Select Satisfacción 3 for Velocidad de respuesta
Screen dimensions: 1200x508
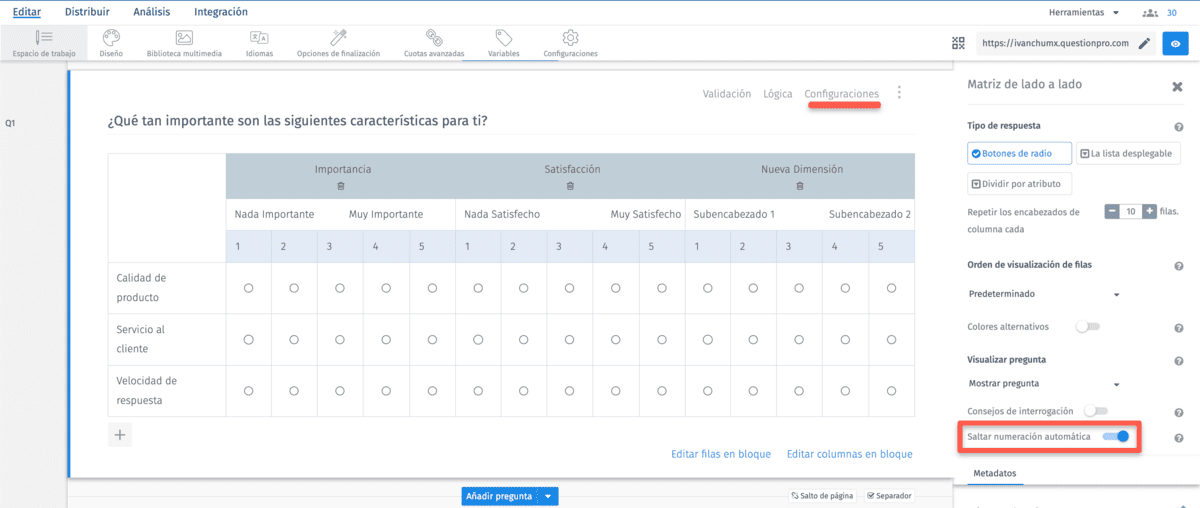[x=570, y=391]
